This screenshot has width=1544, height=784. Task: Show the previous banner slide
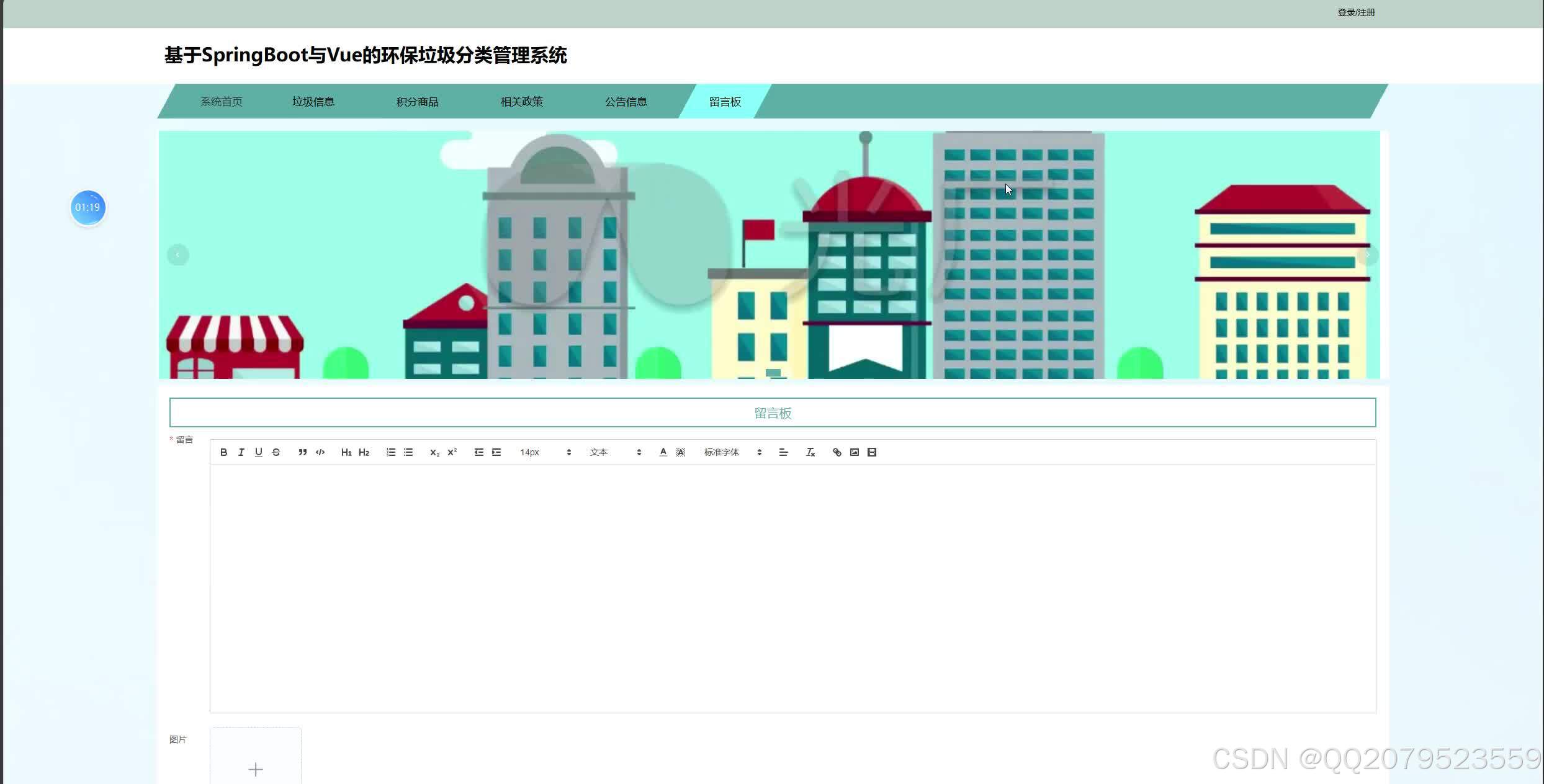(177, 255)
